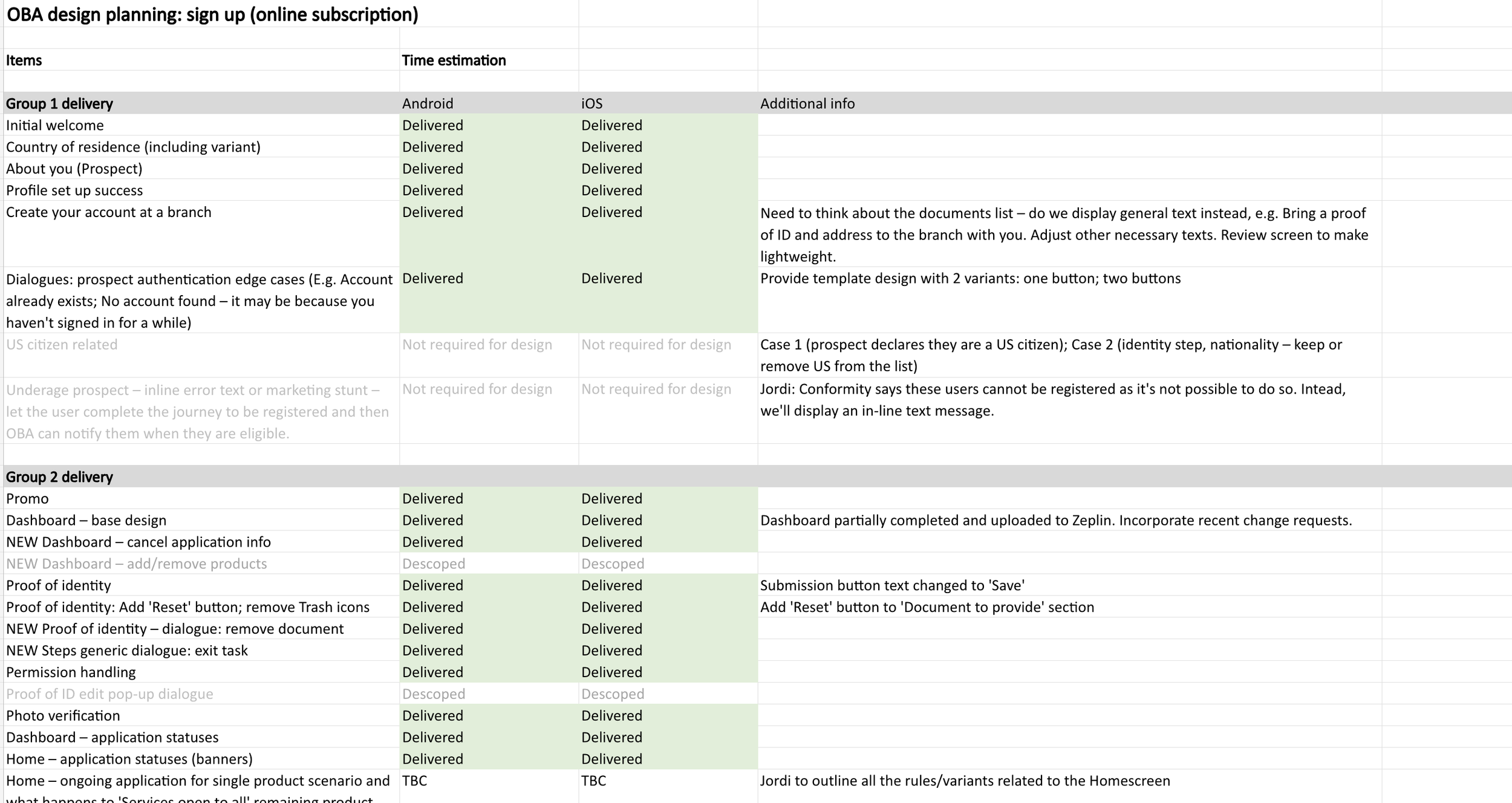The width and height of the screenshot is (1512, 803).
Task: Select 'Create your account at a branch' cell
Action: [x=109, y=212]
